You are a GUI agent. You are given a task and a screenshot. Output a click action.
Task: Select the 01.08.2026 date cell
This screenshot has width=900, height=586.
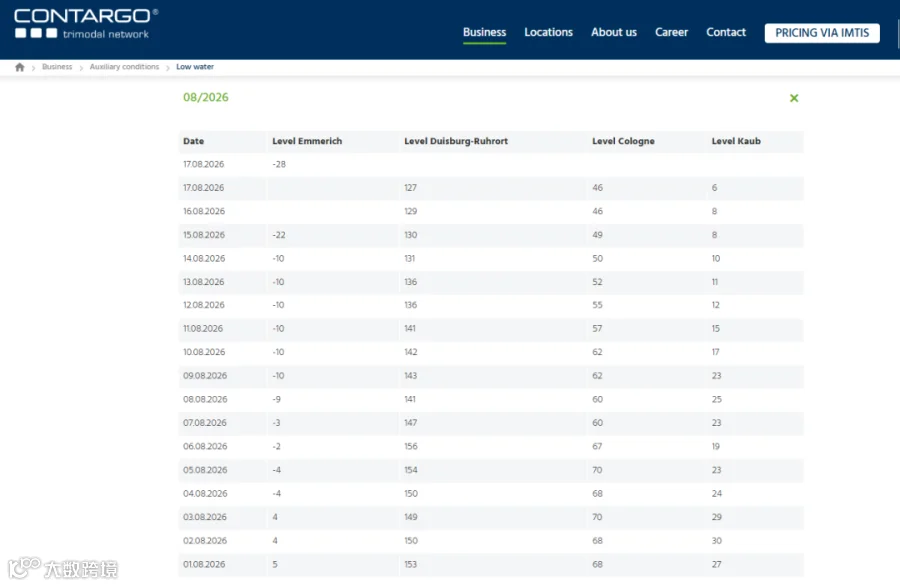click(204, 564)
